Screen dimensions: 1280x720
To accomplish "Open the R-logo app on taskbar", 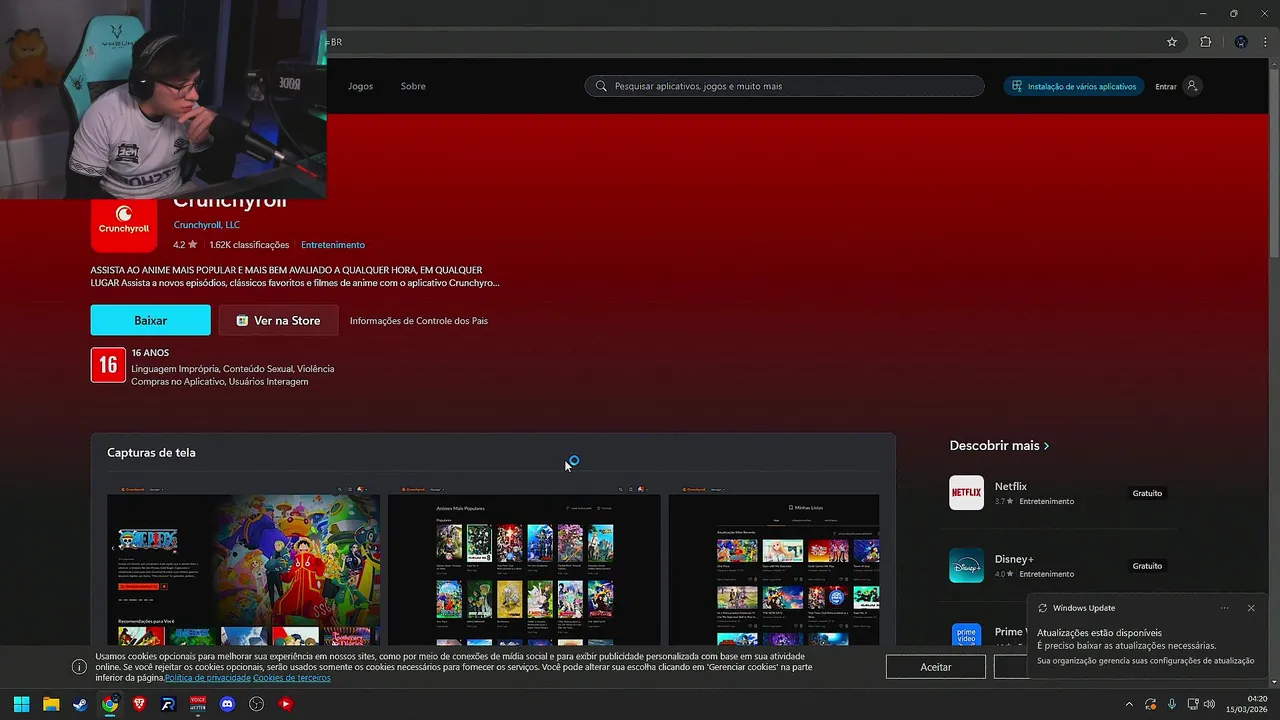I will [x=168, y=704].
